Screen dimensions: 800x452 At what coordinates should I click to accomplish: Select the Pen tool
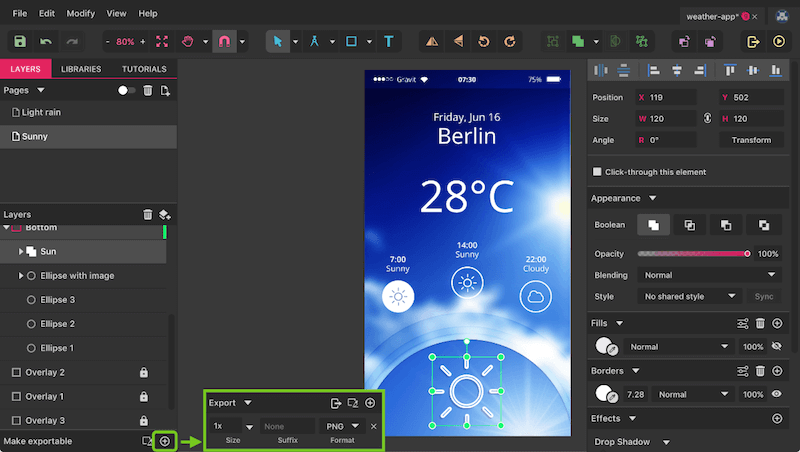tap(314, 42)
